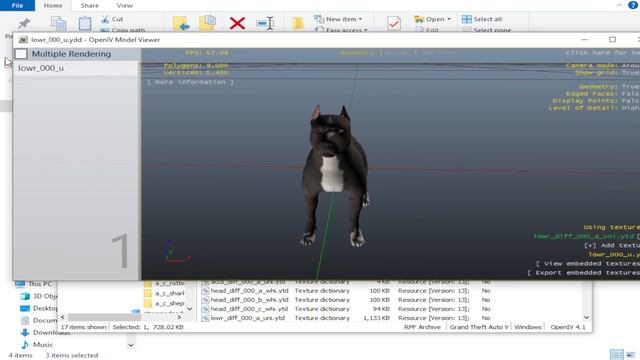Click the sidebar scroll-down arrow beside Music
This screenshot has height=360, width=640.
(x=131, y=345)
